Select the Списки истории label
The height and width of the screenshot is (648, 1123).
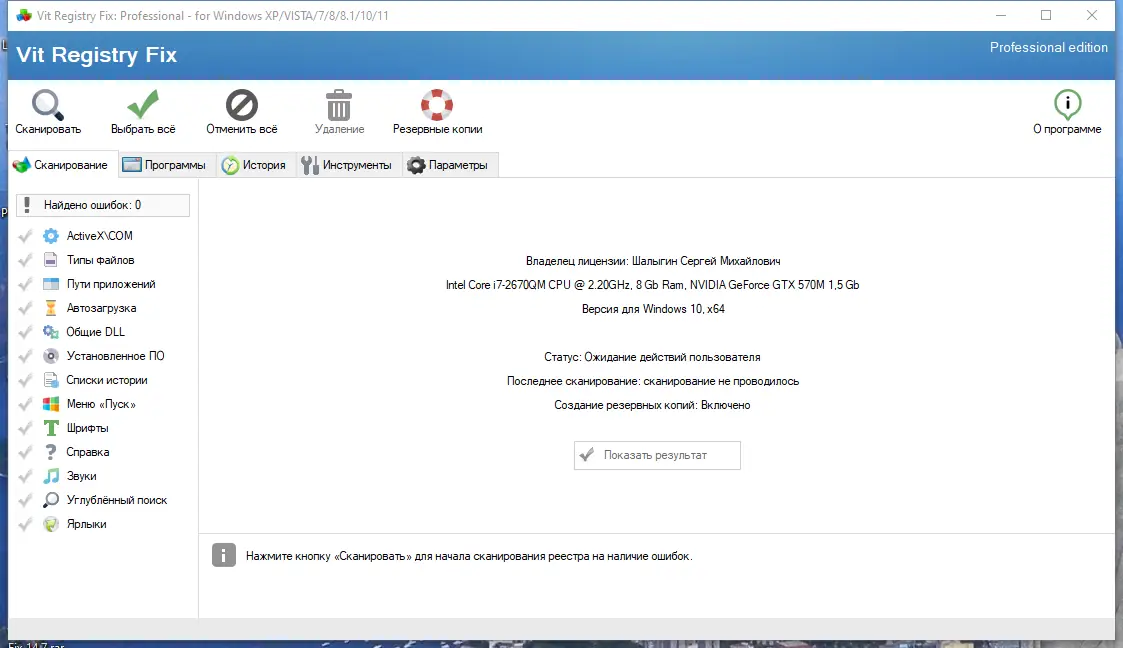[x=107, y=380]
